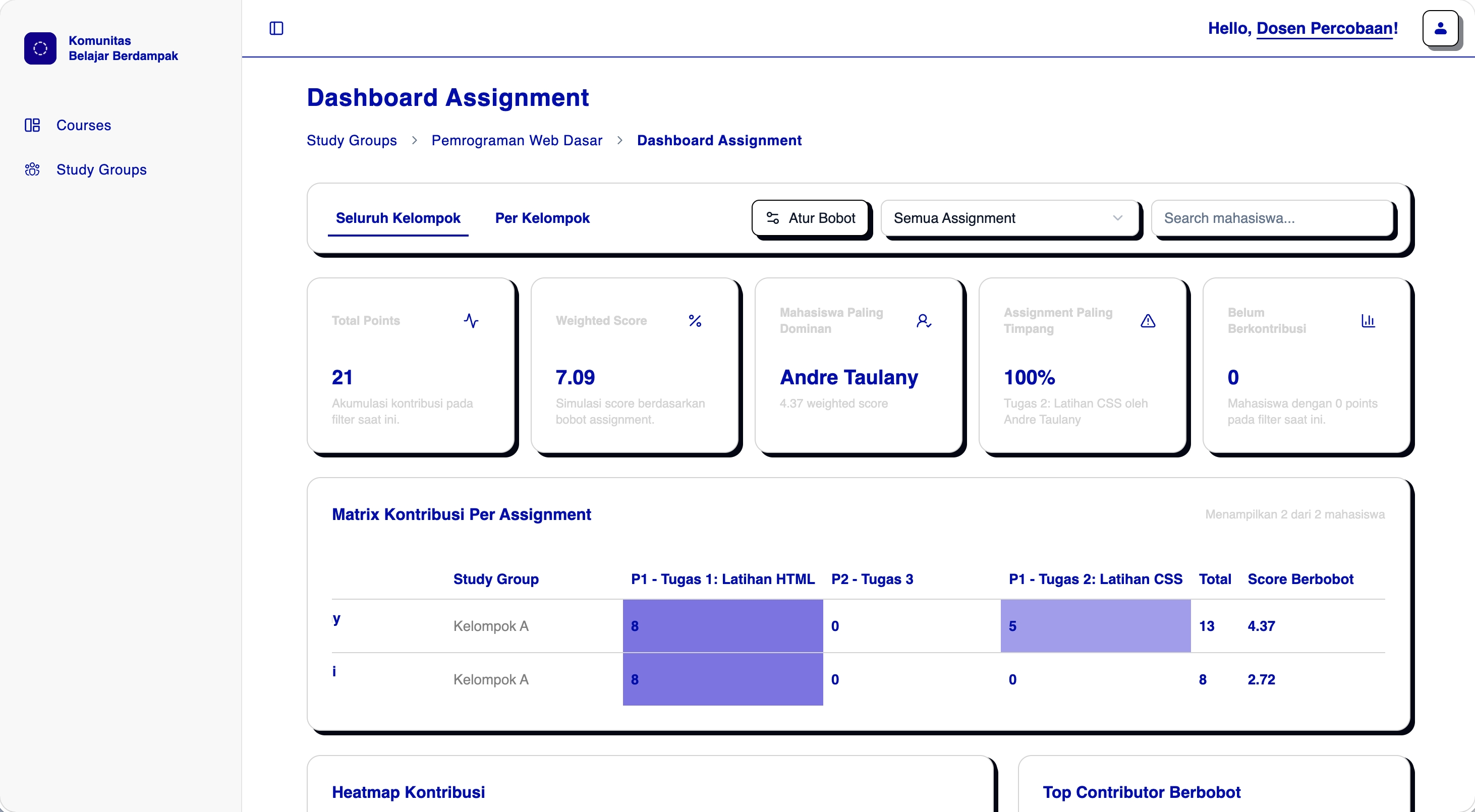
Task: Click the Total column header
Action: point(1215,579)
